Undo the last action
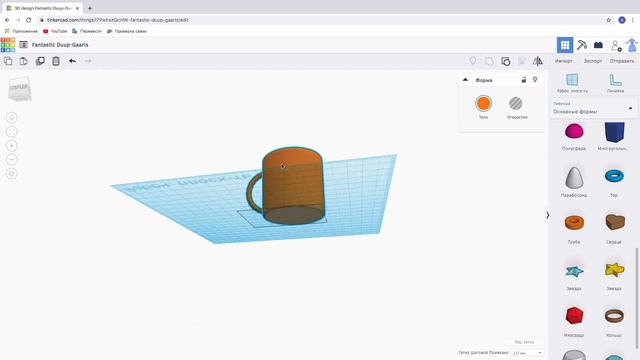 (72, 61)
